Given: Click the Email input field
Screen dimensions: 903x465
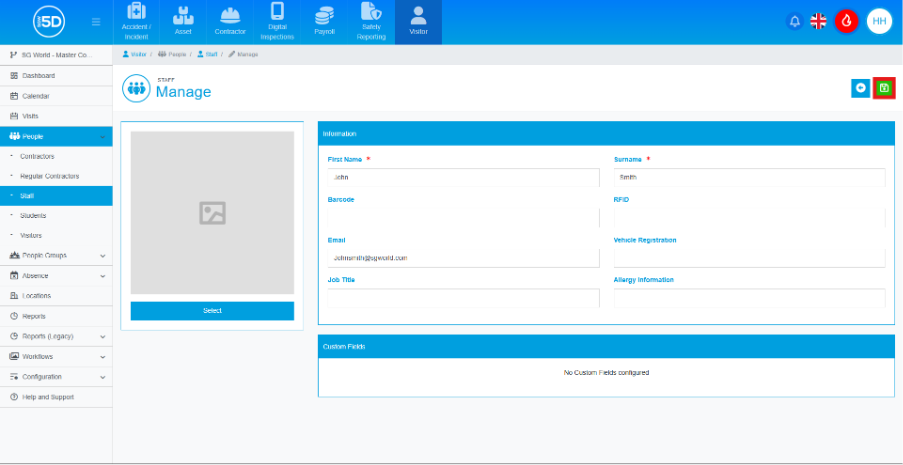Looking at the screenshot, I should [x=464, y=258].
